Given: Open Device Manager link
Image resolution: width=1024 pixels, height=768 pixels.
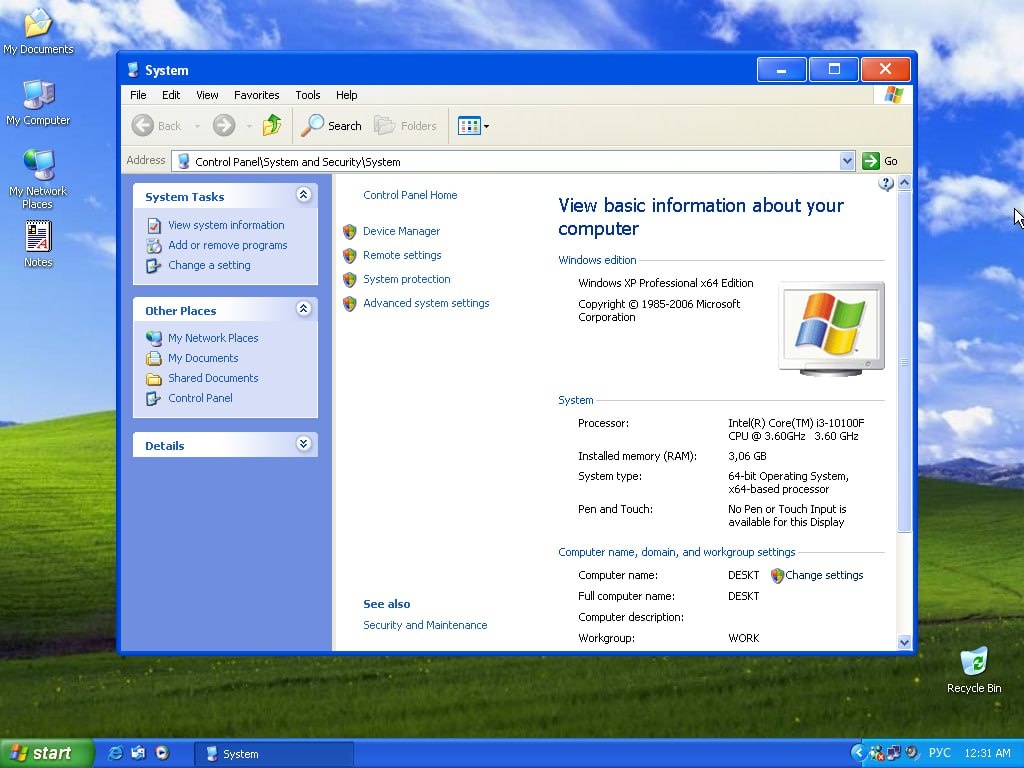Looking at the screenshot, I should 401,231.
